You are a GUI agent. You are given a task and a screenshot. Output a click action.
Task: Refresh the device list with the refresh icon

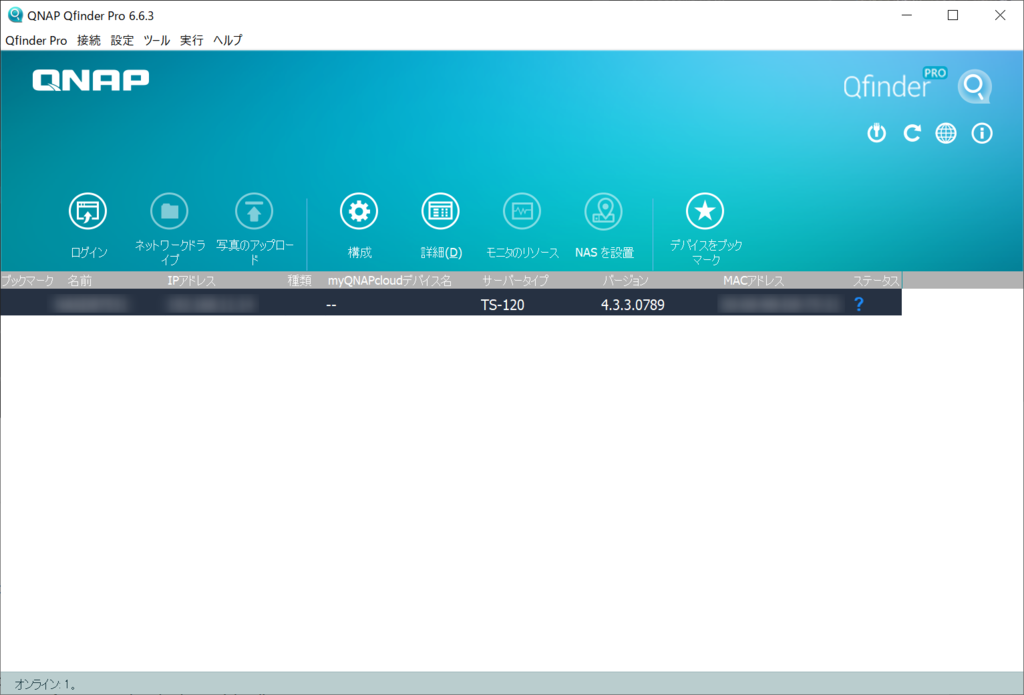[912, 133]
